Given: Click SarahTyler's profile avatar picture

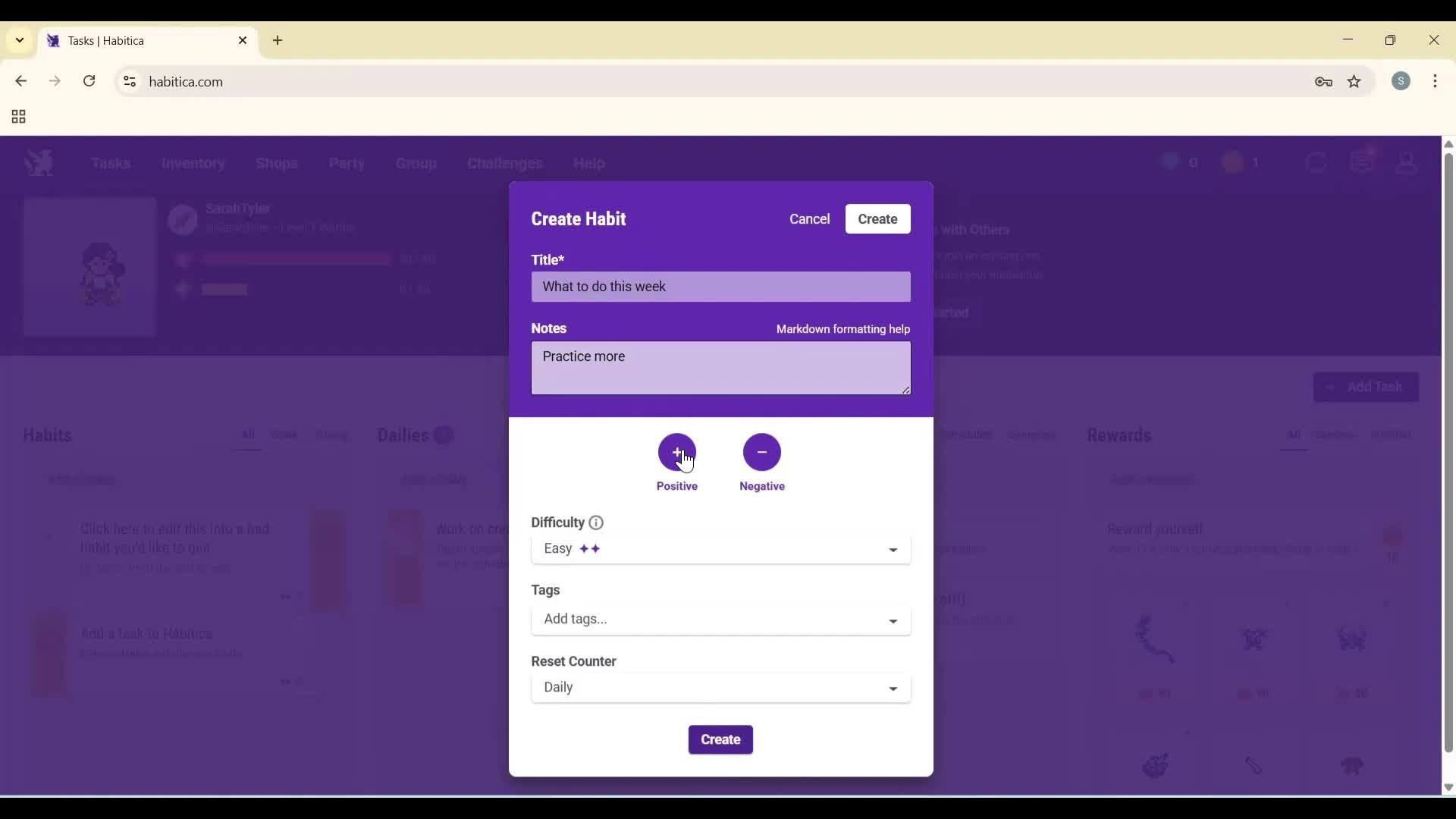Looking at the screenshot, I should pyautogui.click(x=182, y=219).
